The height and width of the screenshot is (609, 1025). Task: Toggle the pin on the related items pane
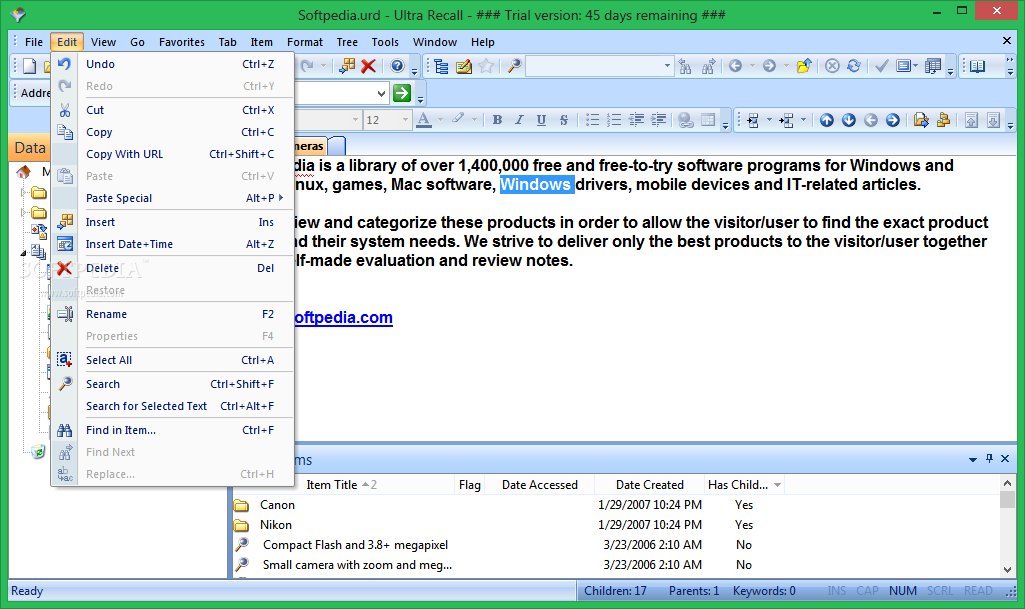989,459
